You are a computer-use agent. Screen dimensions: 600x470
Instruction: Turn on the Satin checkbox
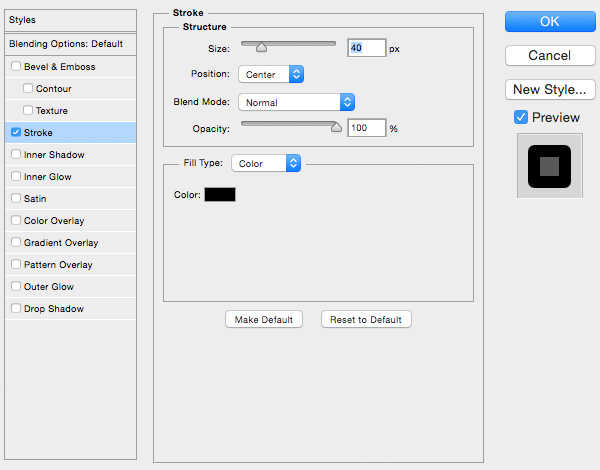16,198
